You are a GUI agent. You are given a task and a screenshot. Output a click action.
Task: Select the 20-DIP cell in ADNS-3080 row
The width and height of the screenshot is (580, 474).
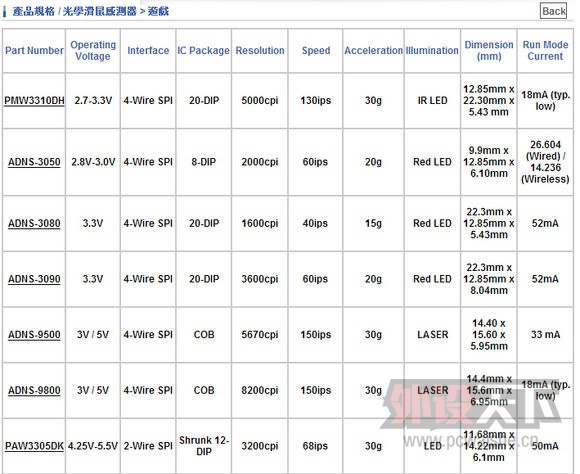[204, 223]
